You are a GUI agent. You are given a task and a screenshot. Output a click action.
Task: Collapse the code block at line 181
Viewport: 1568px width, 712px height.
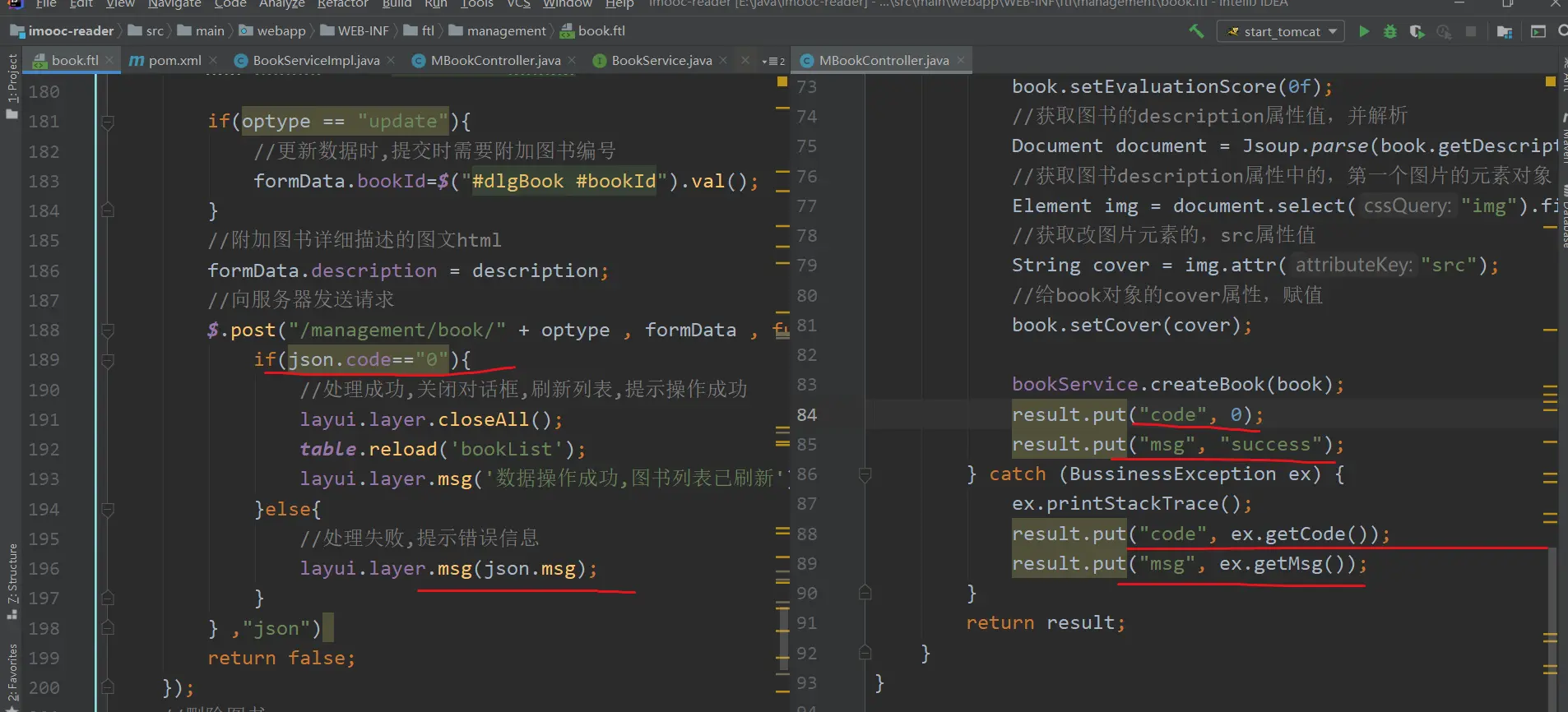coord(107,122)
